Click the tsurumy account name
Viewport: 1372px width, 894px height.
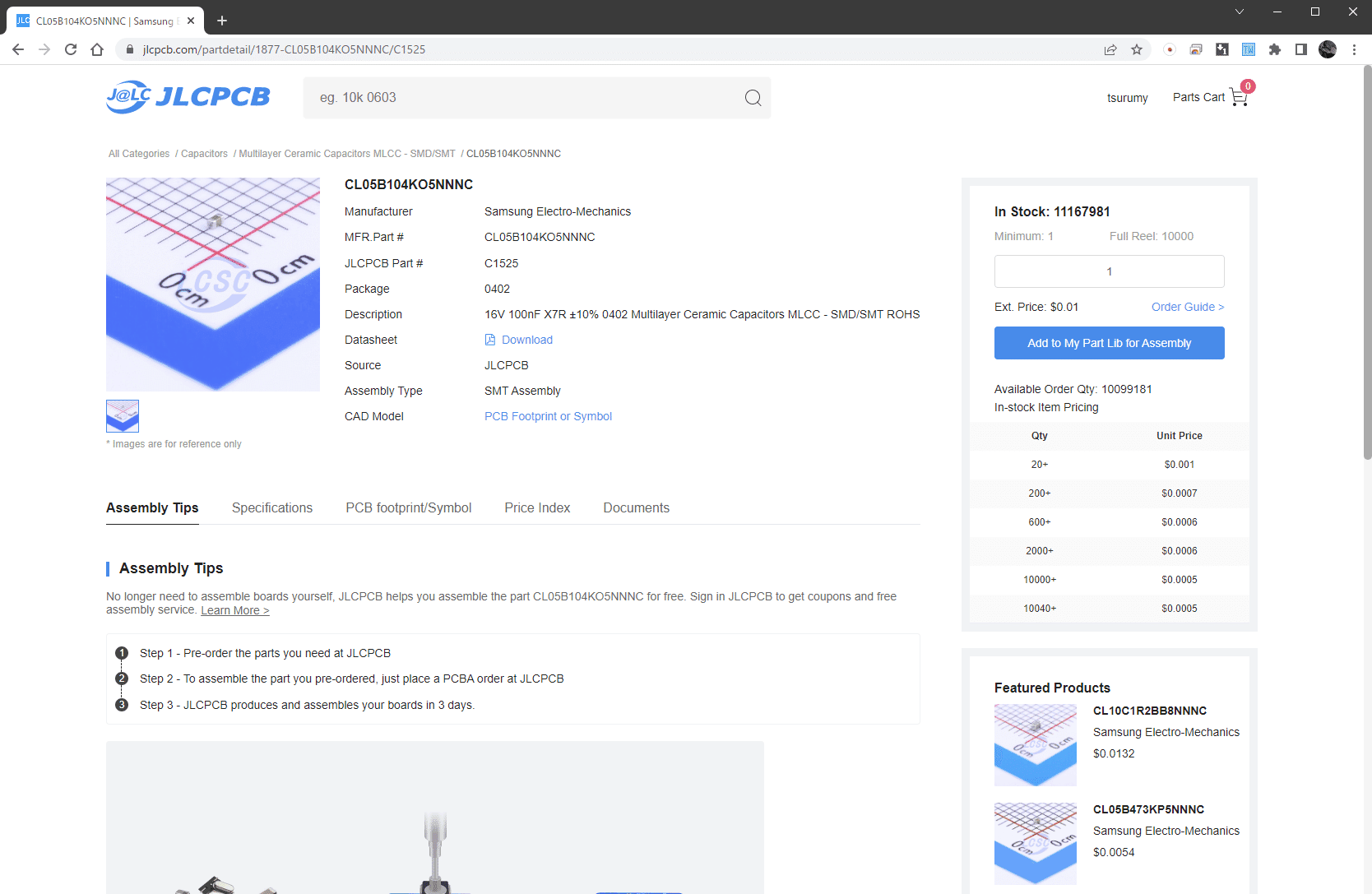pyautogui.click(x=1127, y=98)
